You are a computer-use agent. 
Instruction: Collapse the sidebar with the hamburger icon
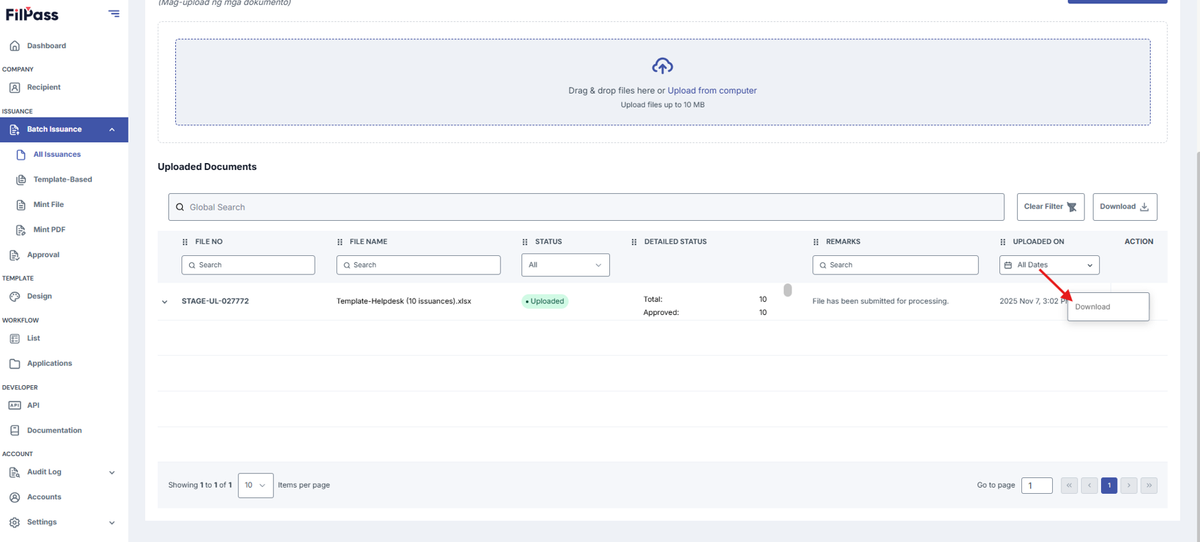point(114,13)
